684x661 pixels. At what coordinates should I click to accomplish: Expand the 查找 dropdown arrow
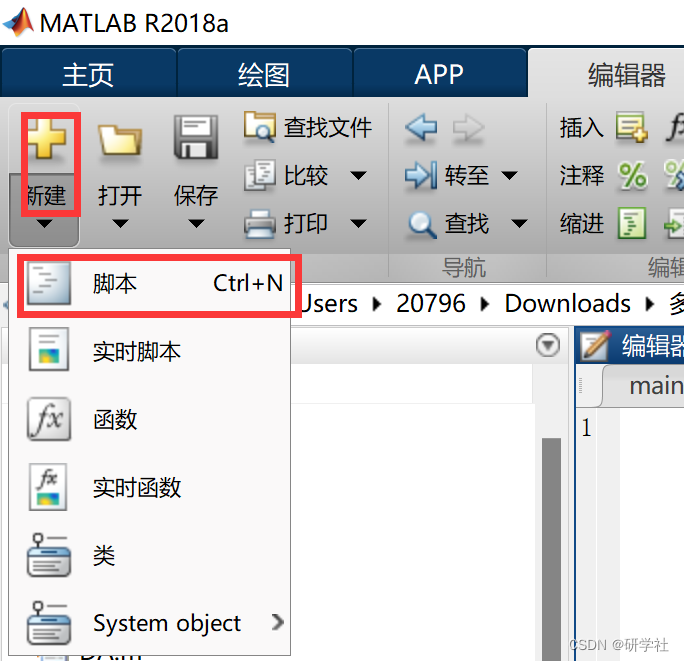[519, 224]
